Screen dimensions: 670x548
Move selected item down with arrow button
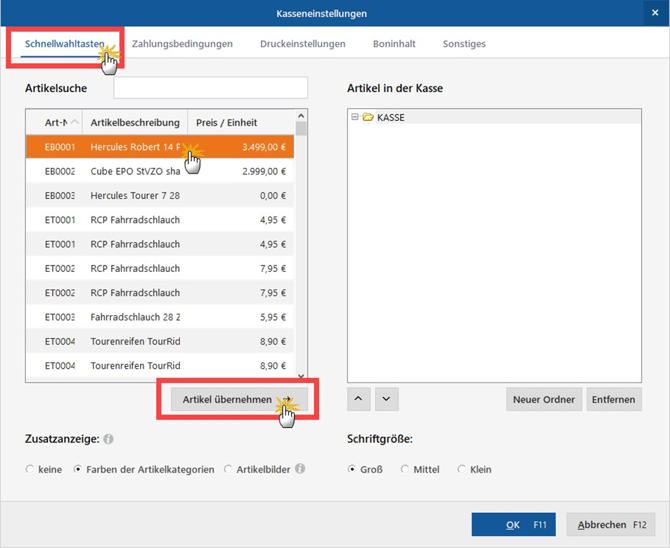(x=387, y=399)
